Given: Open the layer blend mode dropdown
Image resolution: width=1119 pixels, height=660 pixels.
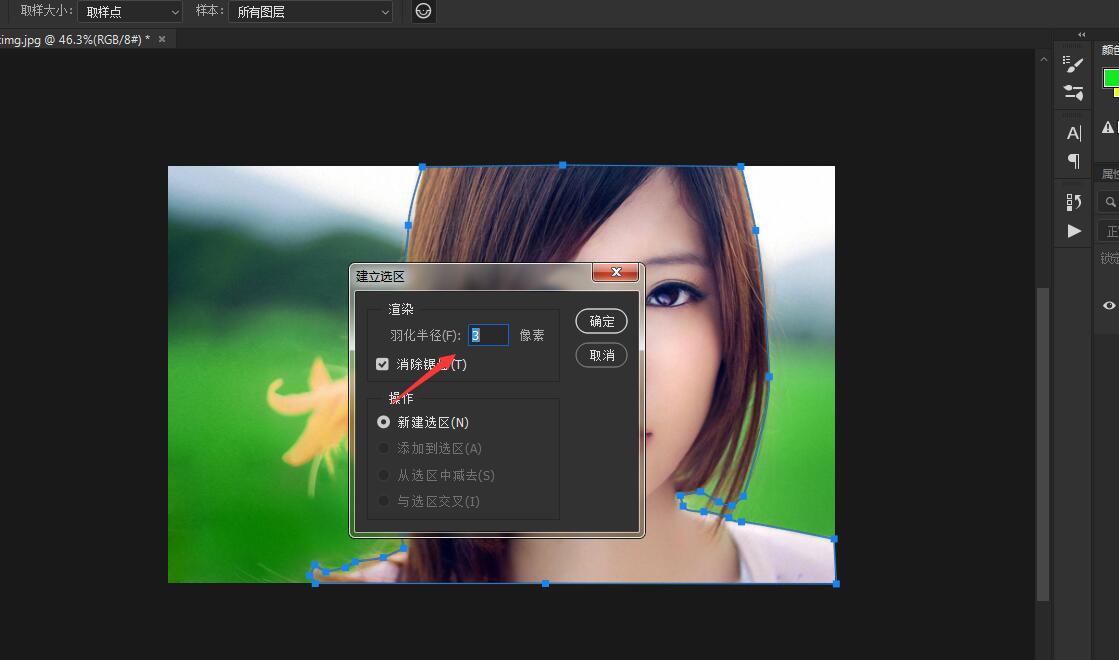Looking at the screenshot, I should (1109, 231).
